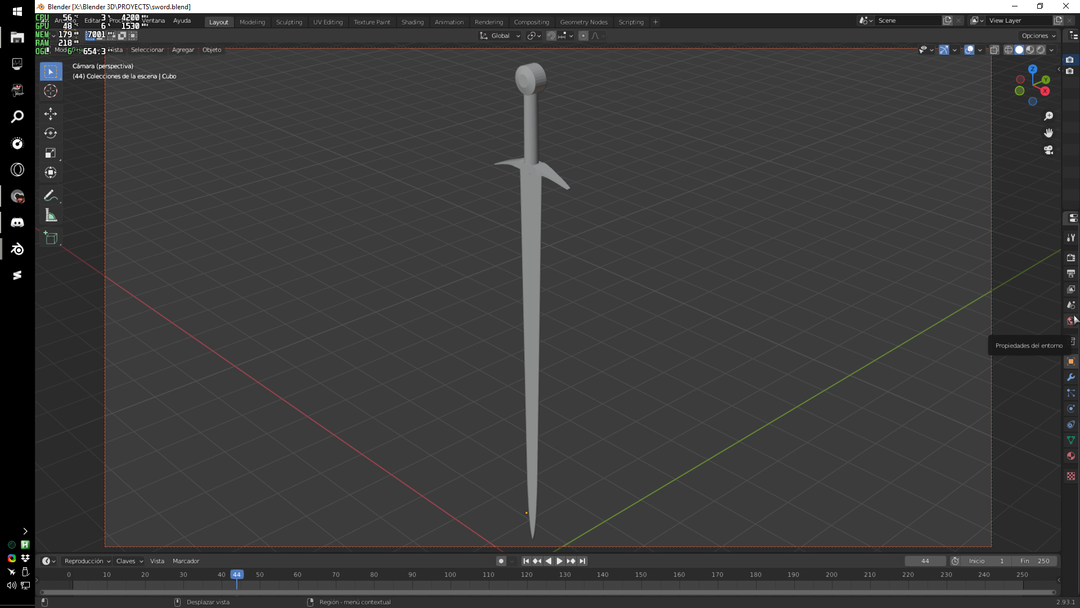Click the current frame field showing 44

(x=925, y=560)
